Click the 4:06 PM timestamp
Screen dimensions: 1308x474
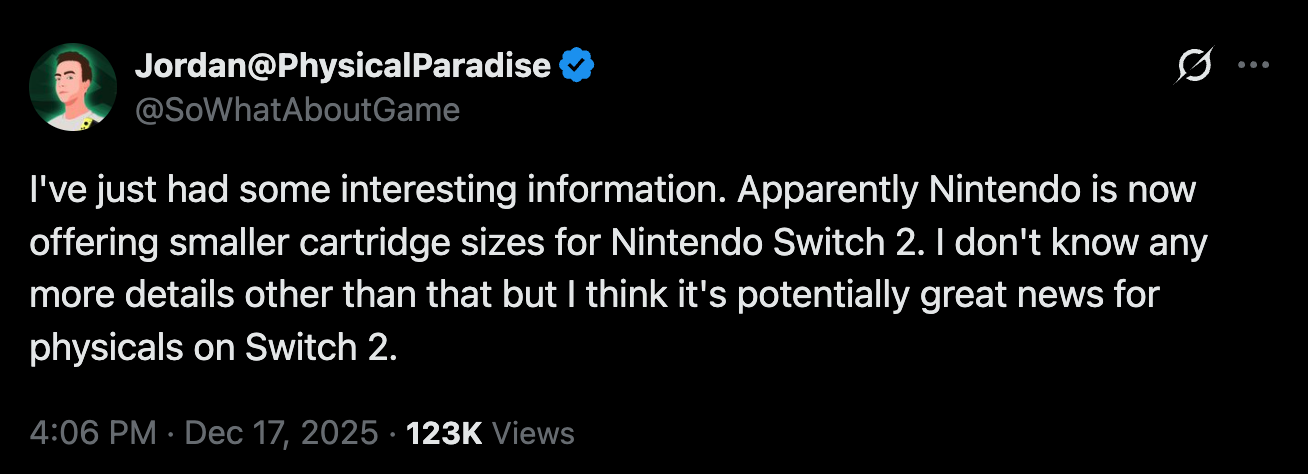click(x=93, y=433)
